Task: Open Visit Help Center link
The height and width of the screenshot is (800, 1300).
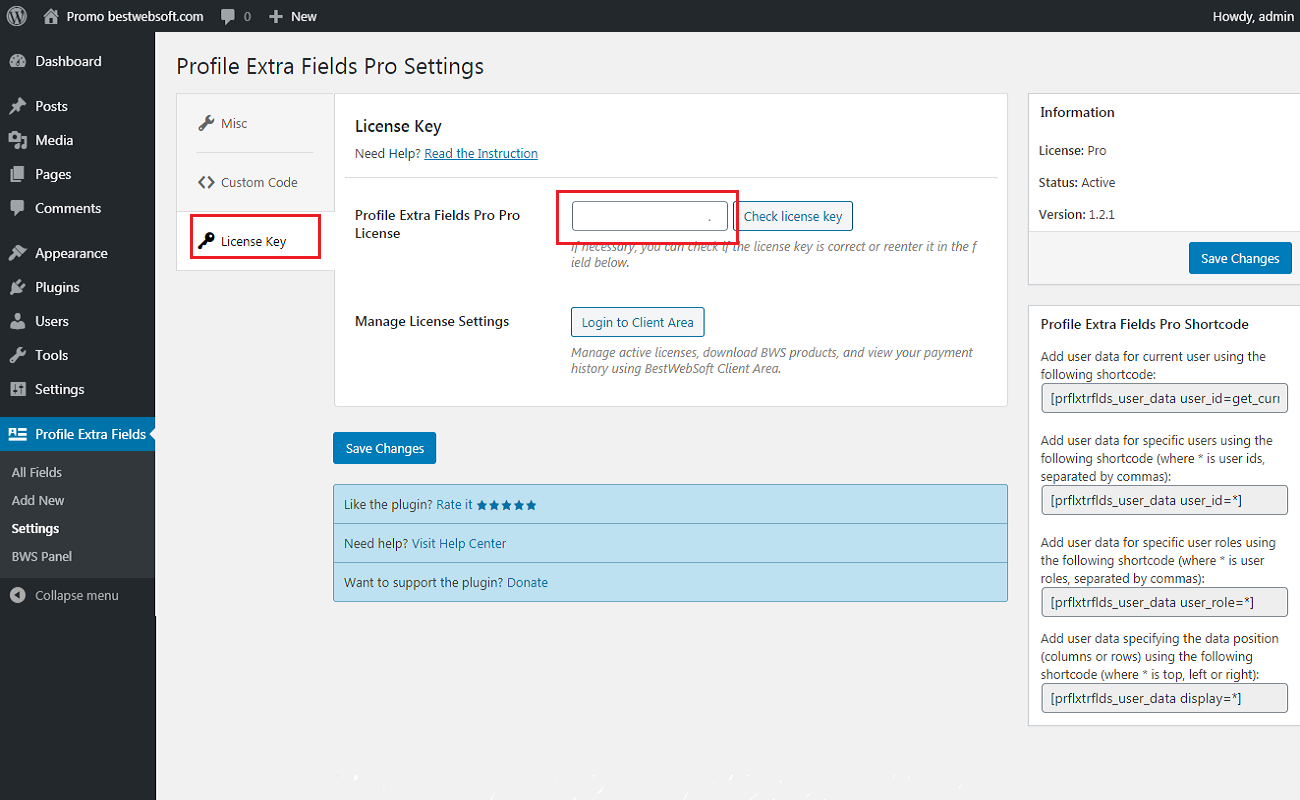Action: tap(459, 544)
